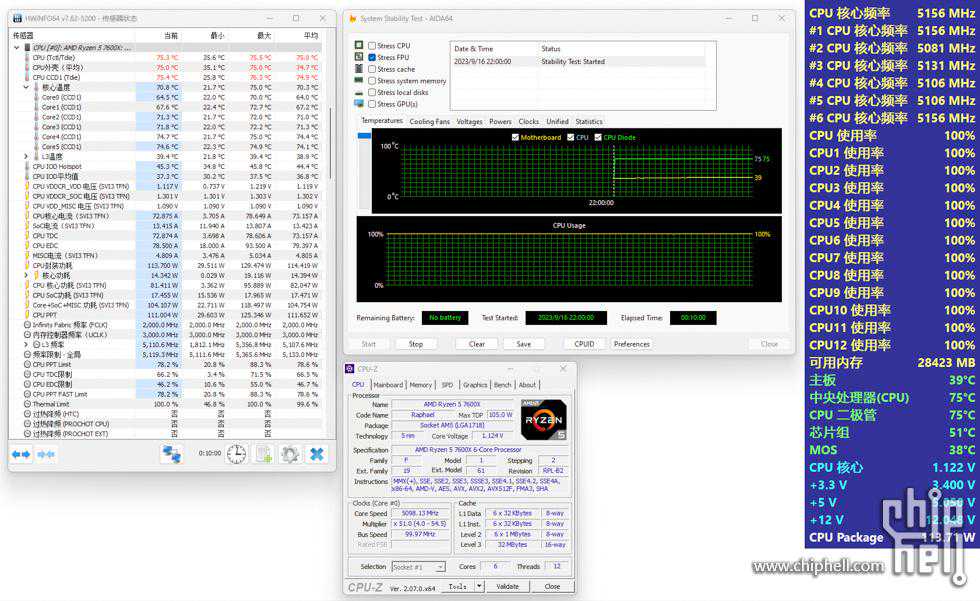Switch to the Cooling Fans tab
This screenshot has width=980, height=601.
point(429,122)
